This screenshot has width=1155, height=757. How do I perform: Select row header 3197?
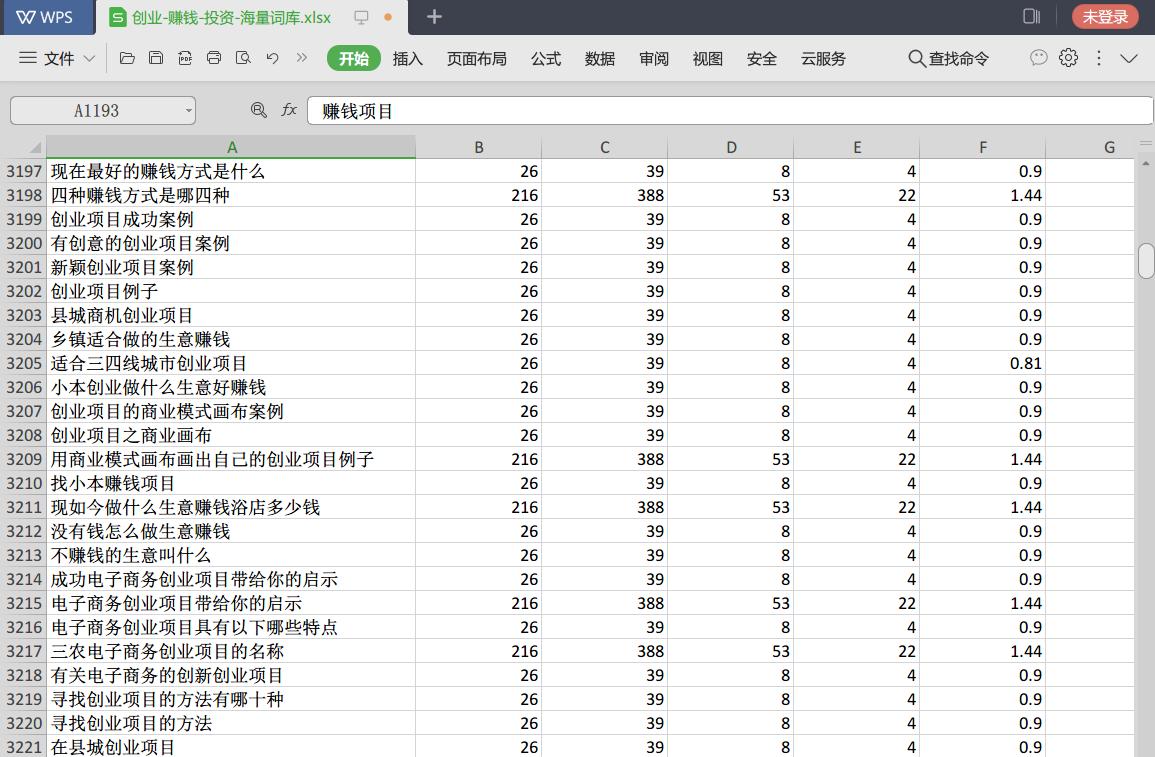click(24, 171)
